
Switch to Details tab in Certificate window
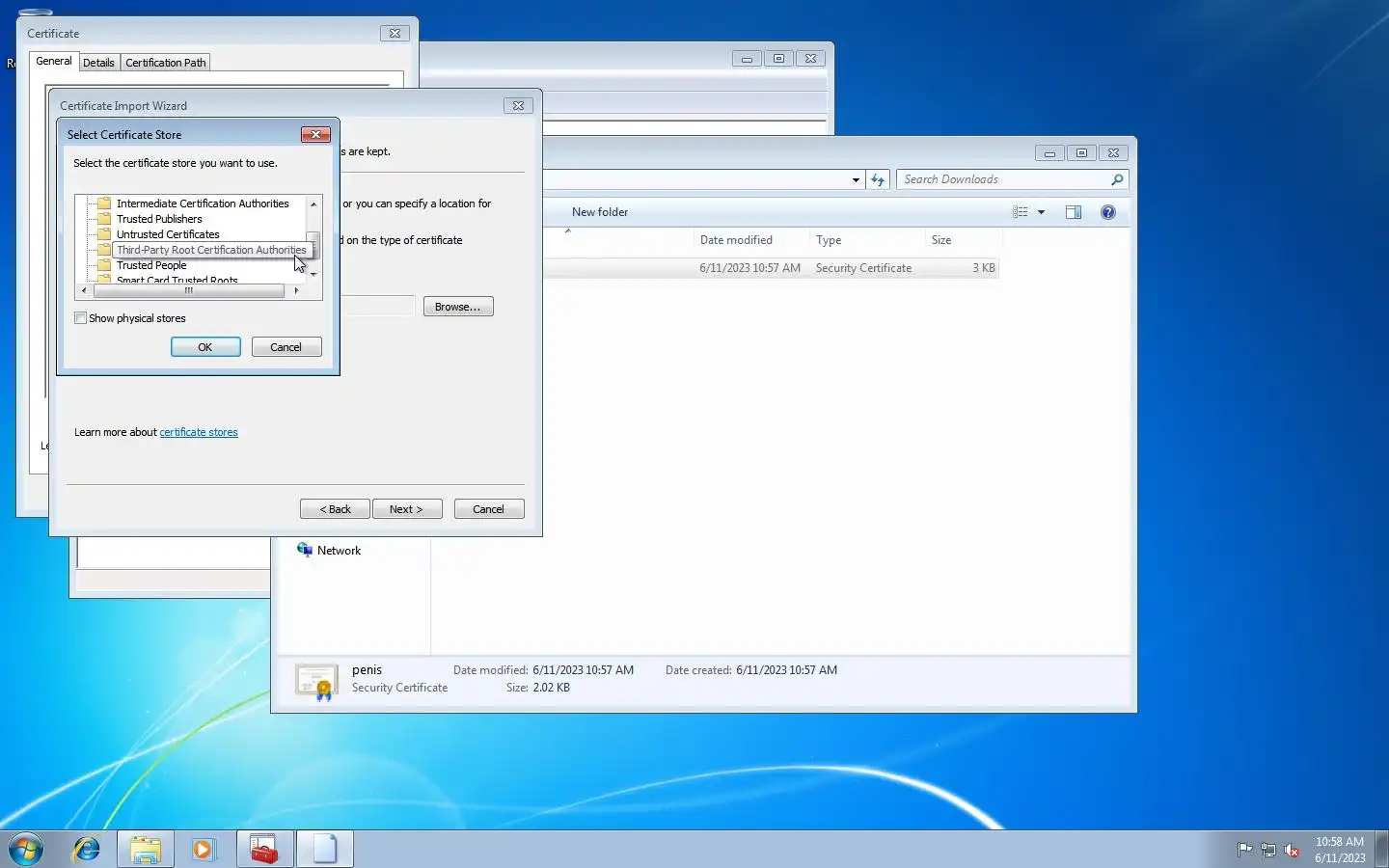coord(98,63)
